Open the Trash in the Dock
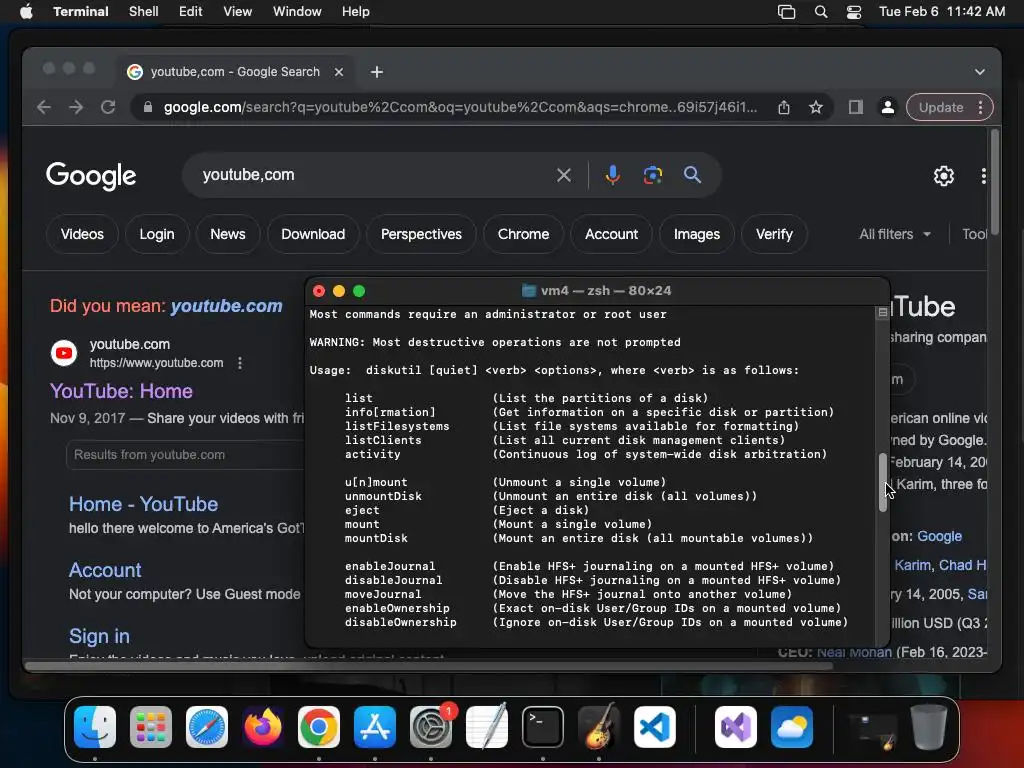The height and width of the screenshot is (768, 1024). pos(929,727)
